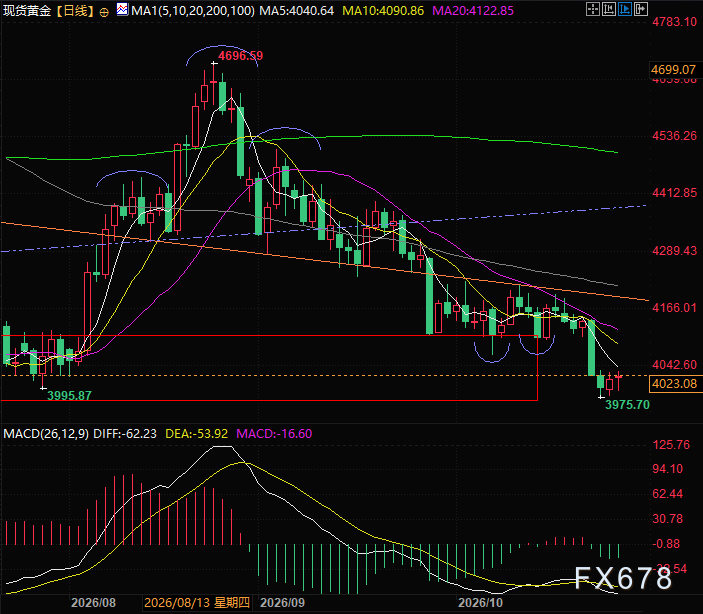Select the 现货黄金 instrument title
Screen dimensions: 703x614
pos(27,11)
